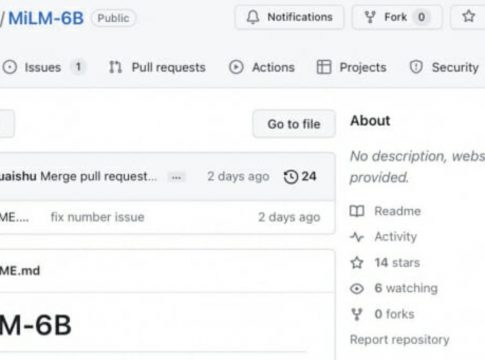Image resolution: width=485 pixels, height=360 pixels.
Task: Open the Pull requests tab
Action: [x=157, y=67]
